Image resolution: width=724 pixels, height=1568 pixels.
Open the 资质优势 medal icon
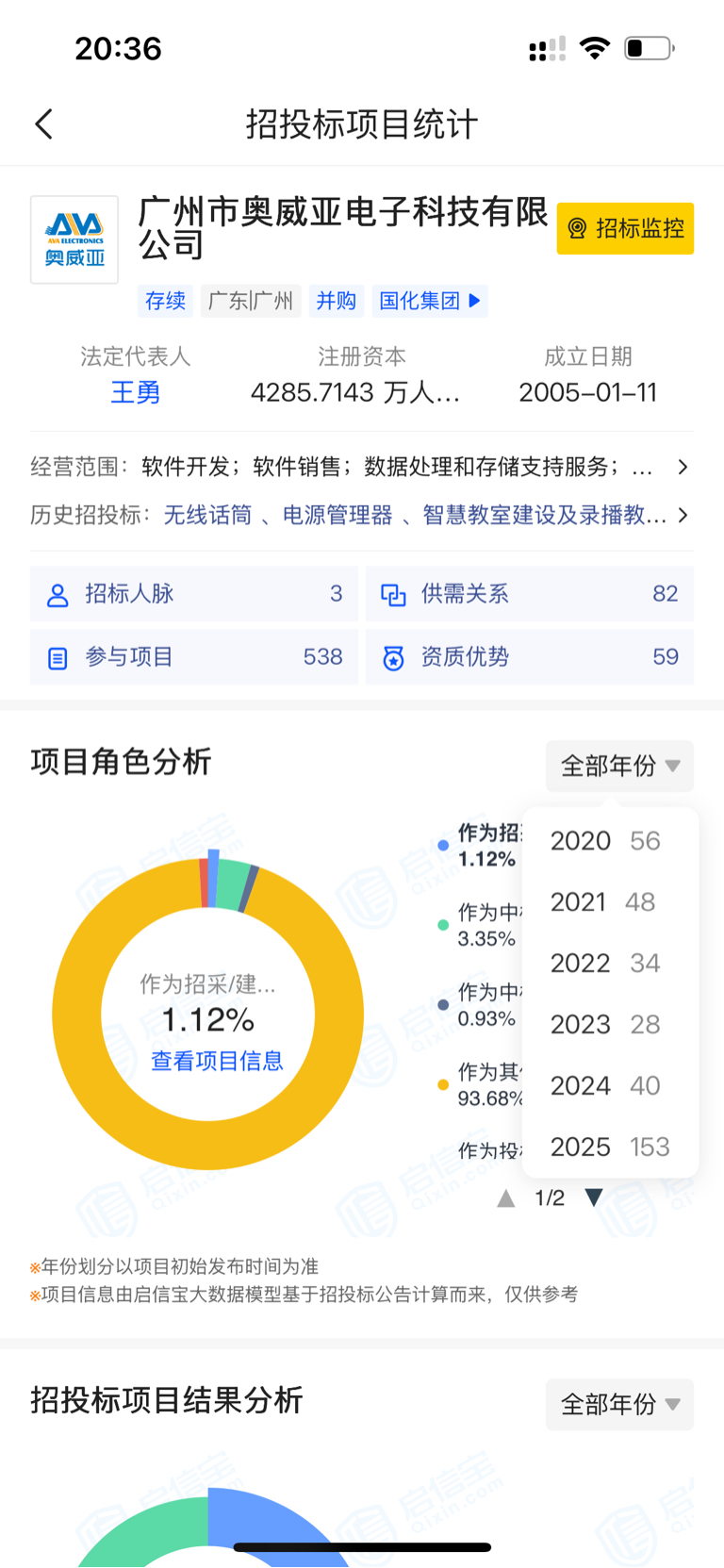pos(393,658)
